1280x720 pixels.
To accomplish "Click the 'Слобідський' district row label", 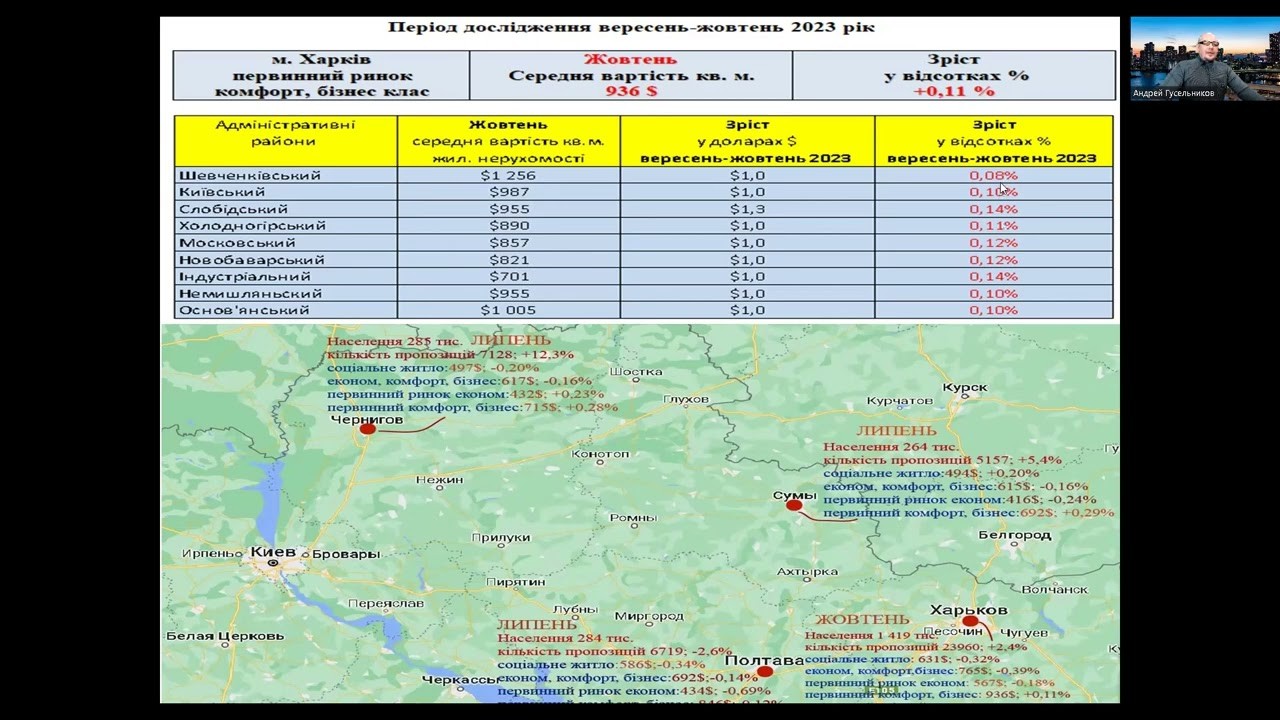I will click(x=233, y=209).
